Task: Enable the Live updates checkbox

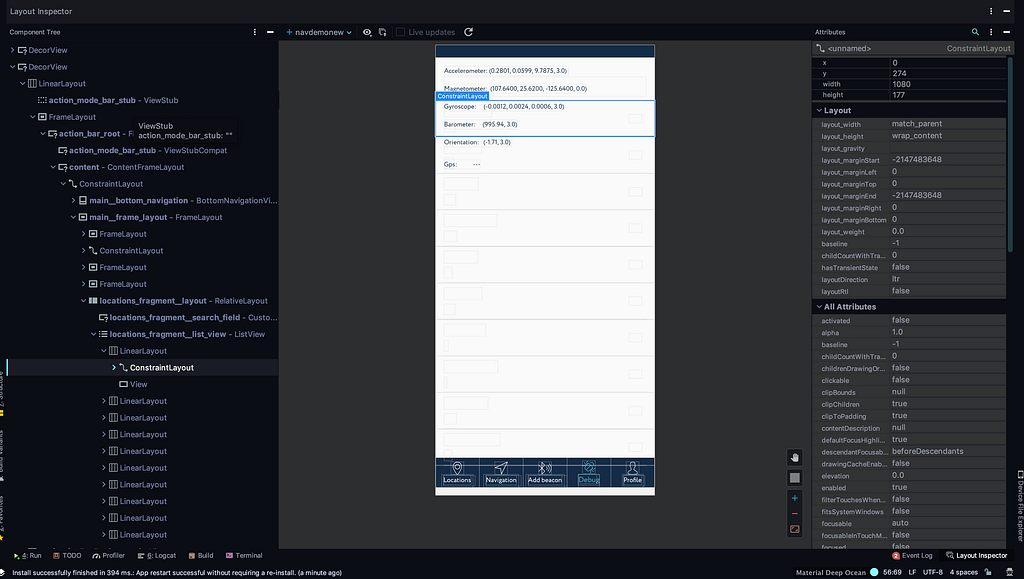Action: click(x=400, y=32)
